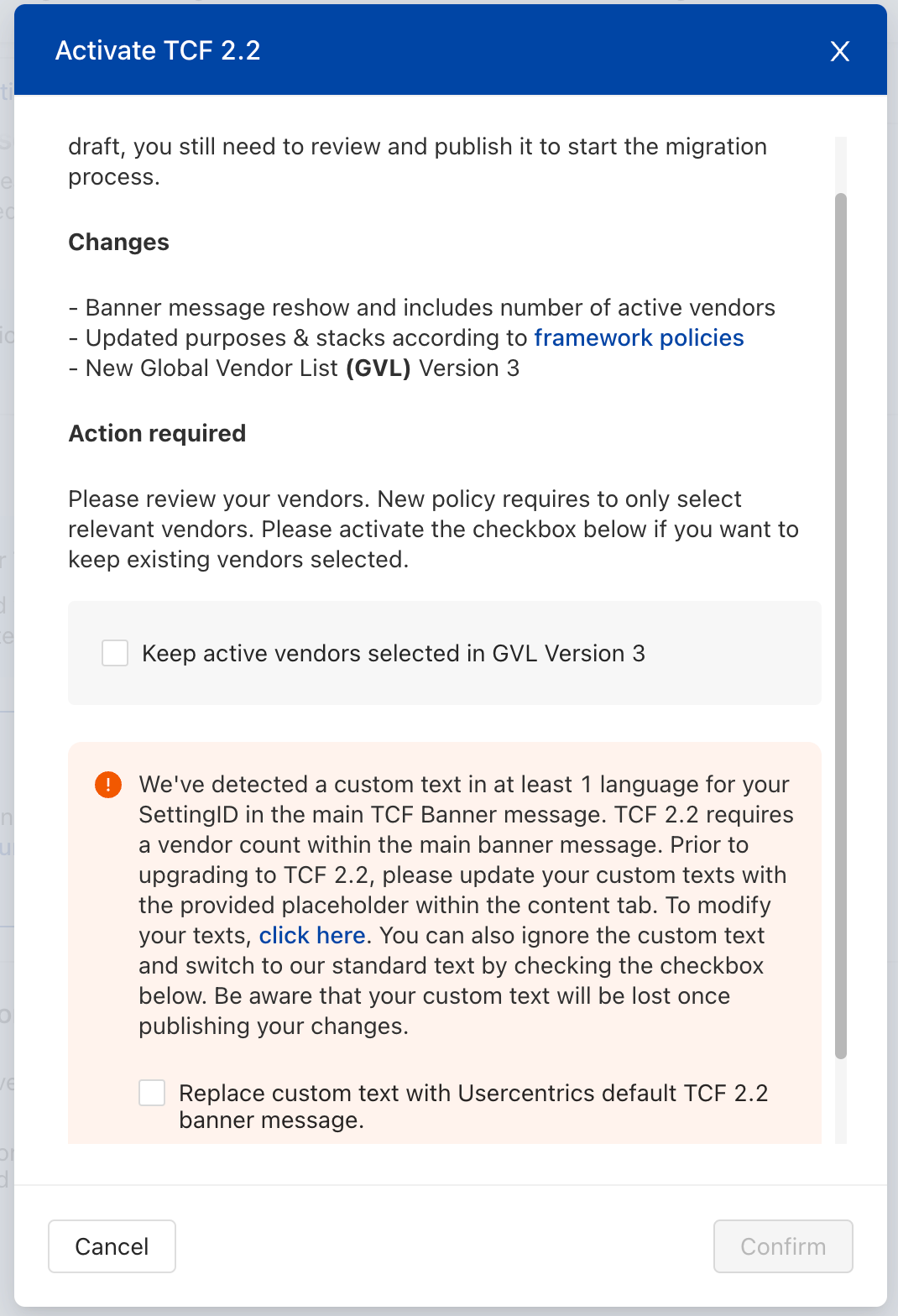Cancel the TCF 2.2 activation
898x1316 pixels.
pos(112,1246)
